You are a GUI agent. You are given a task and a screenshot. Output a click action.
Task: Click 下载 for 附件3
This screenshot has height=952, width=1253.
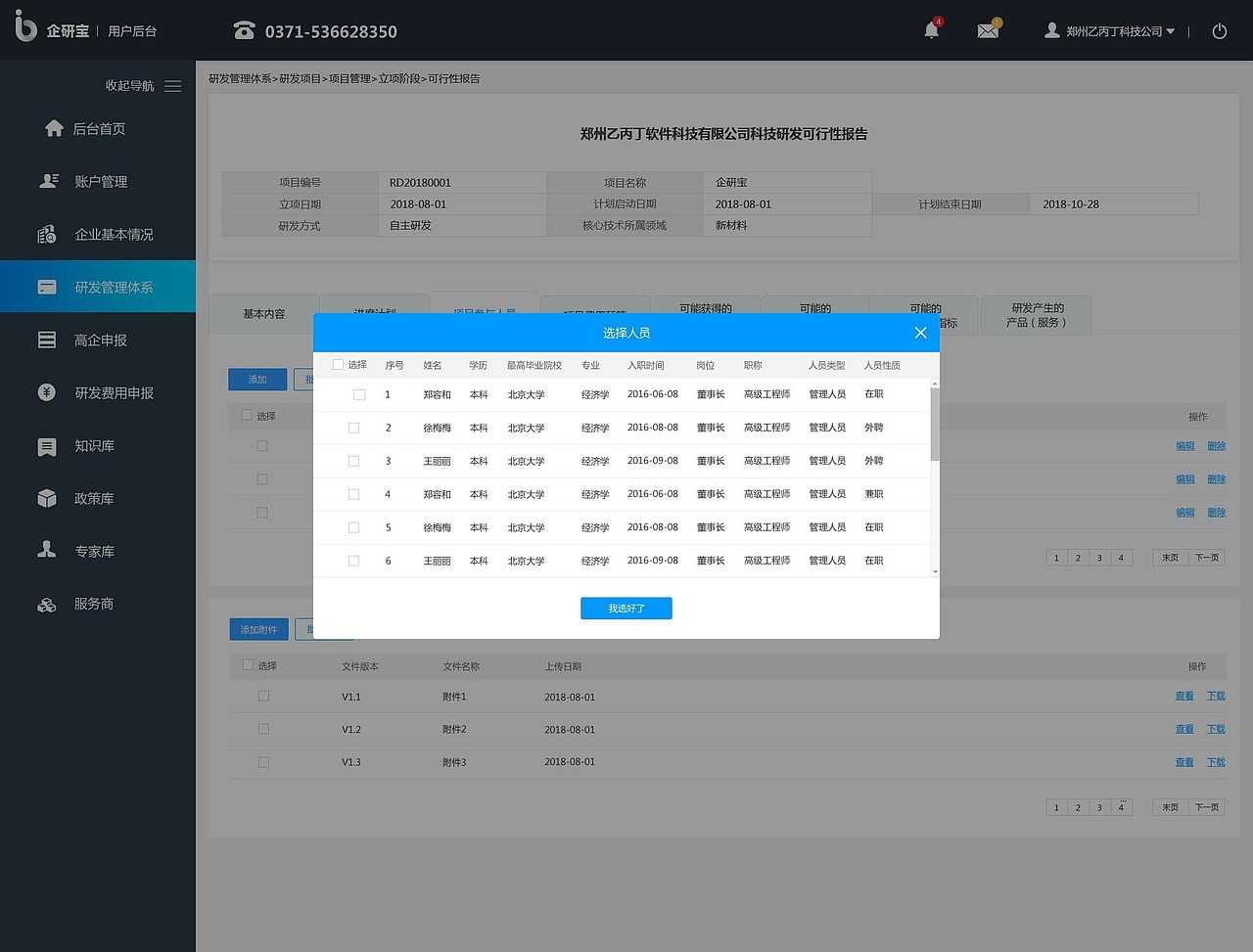pyautogui.click(x=1216, y=763)
